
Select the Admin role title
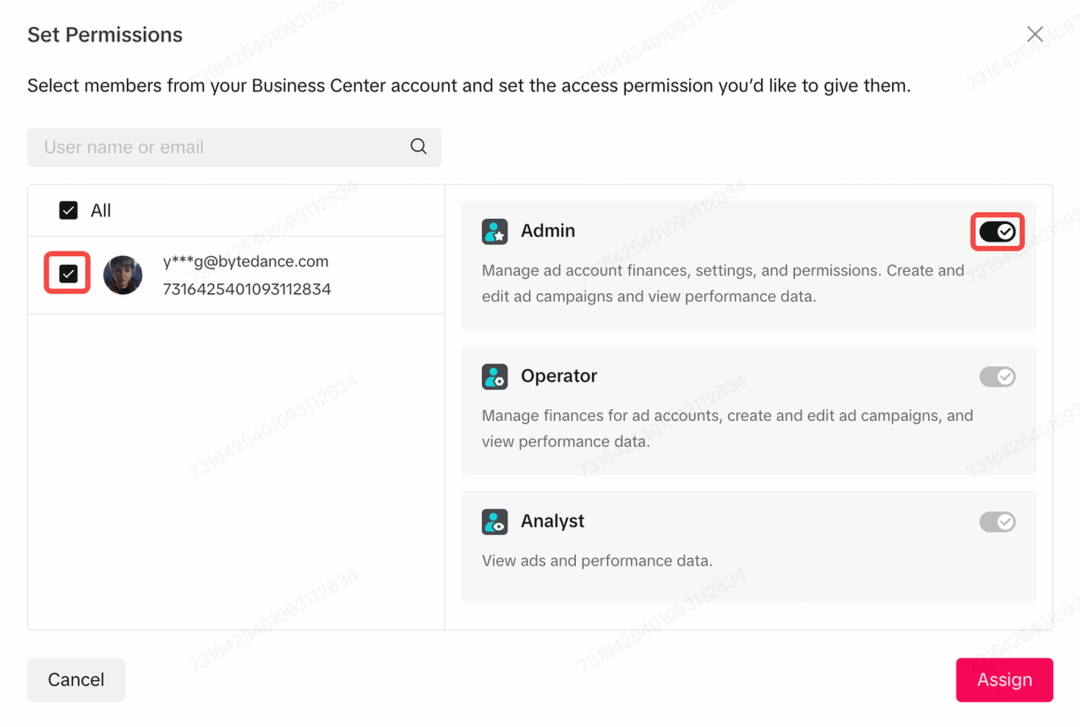548,231
